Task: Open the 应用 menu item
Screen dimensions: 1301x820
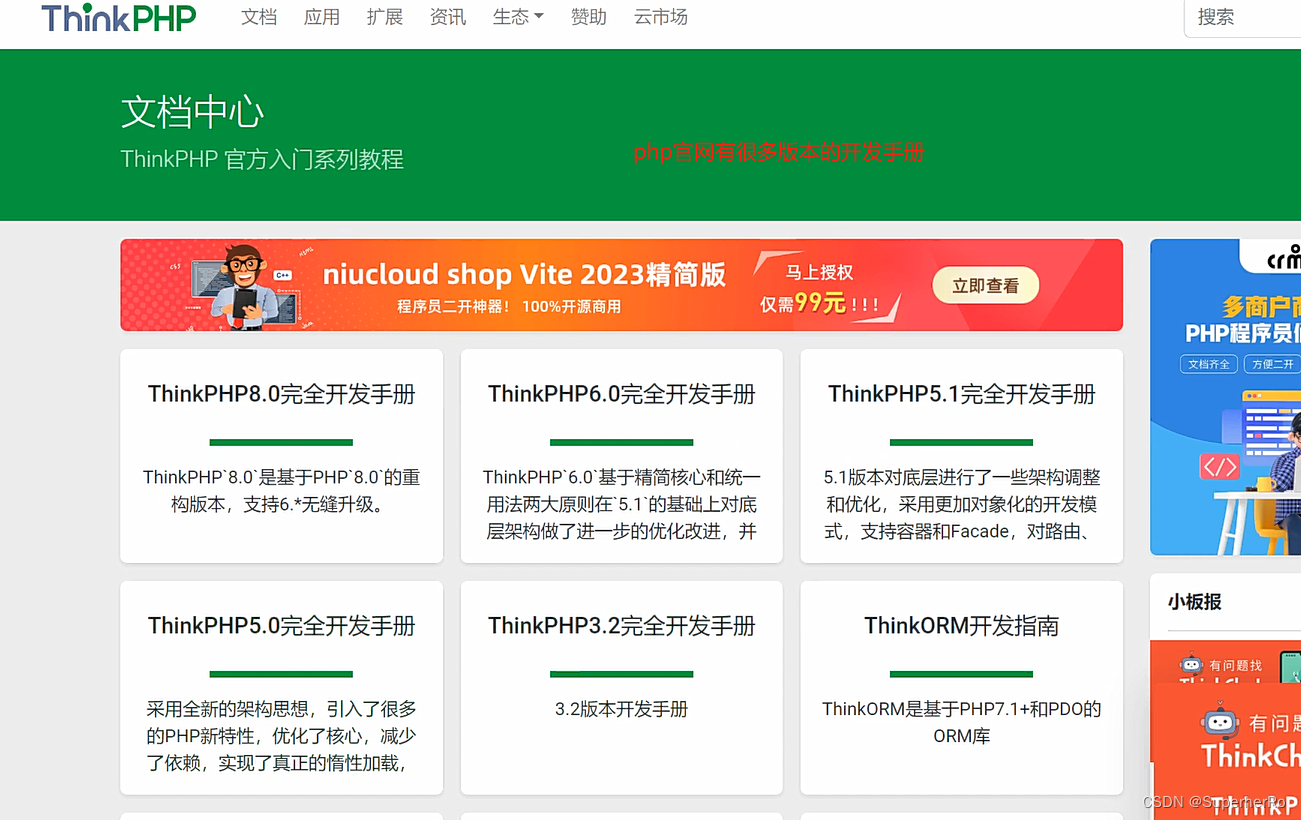Action: 322,17
